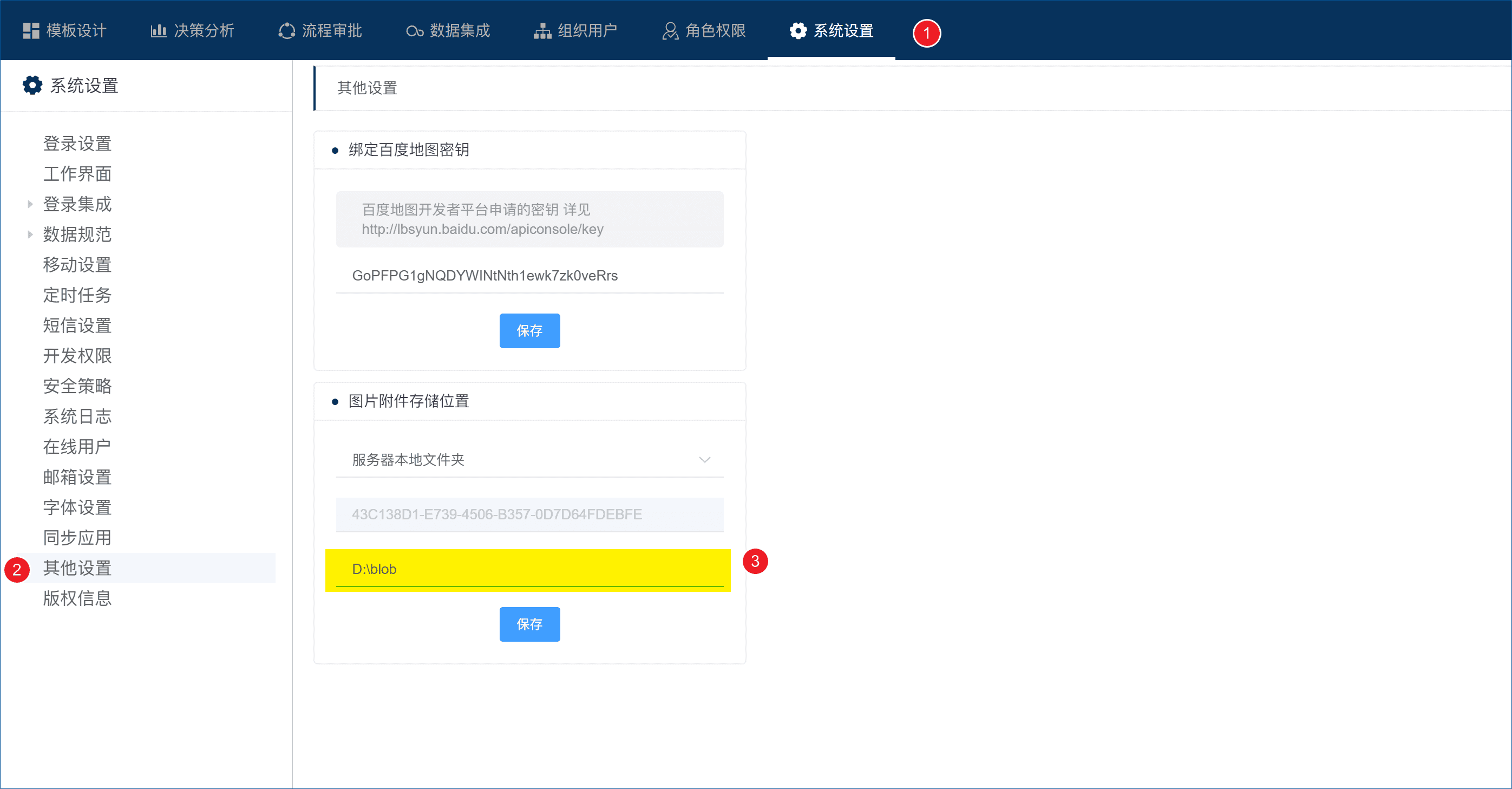Save the Baidu map key settings
Viewport: 1512px width, 789px height.
pos(529,330)
